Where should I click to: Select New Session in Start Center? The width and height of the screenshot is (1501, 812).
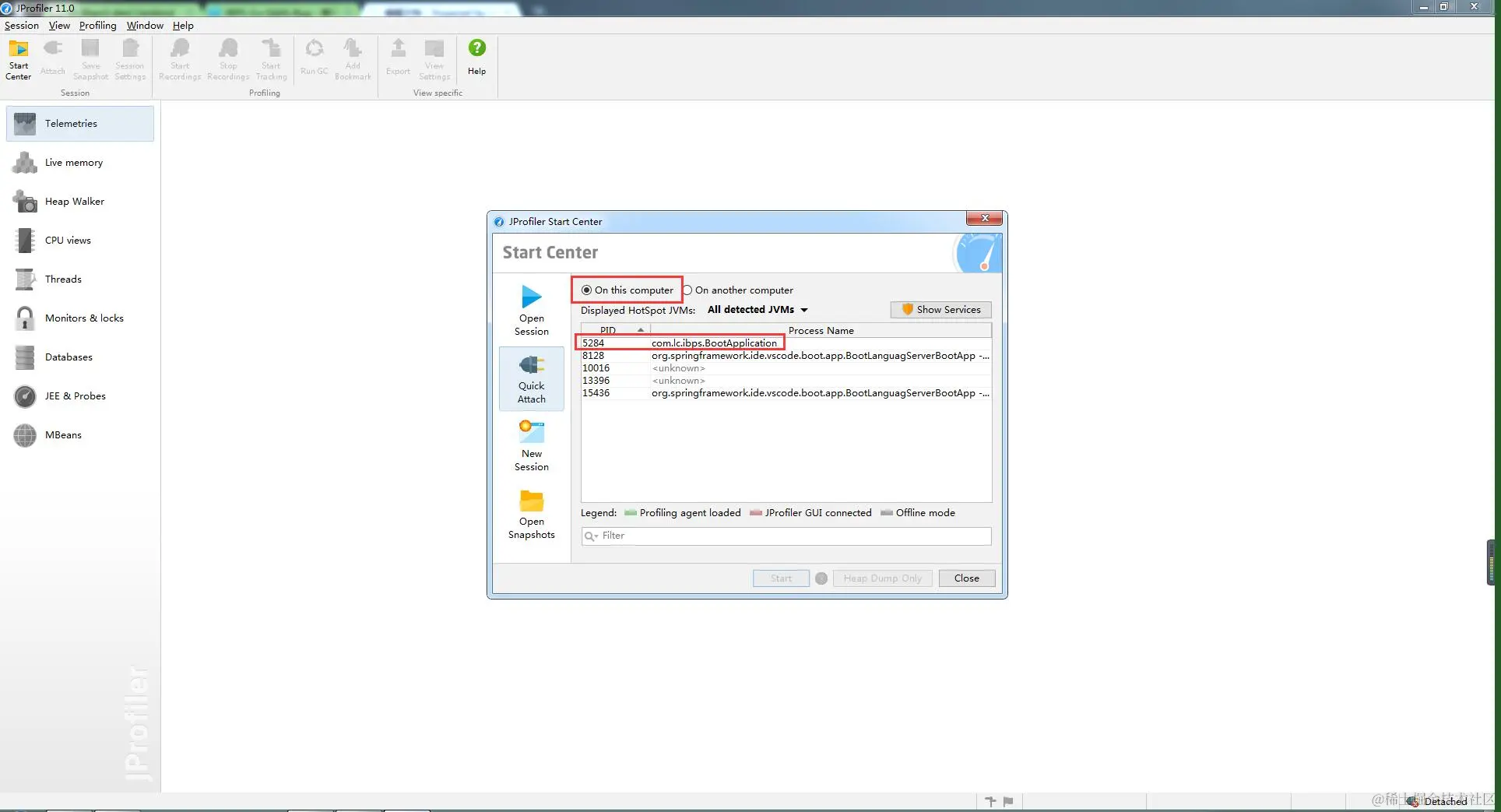(532, 446)
